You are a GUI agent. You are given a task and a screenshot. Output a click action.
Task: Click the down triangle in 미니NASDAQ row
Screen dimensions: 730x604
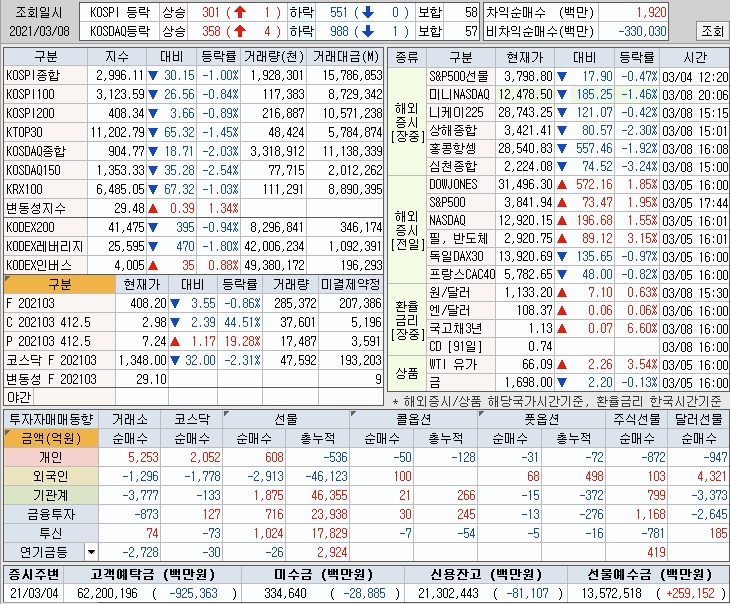[562, 95]
